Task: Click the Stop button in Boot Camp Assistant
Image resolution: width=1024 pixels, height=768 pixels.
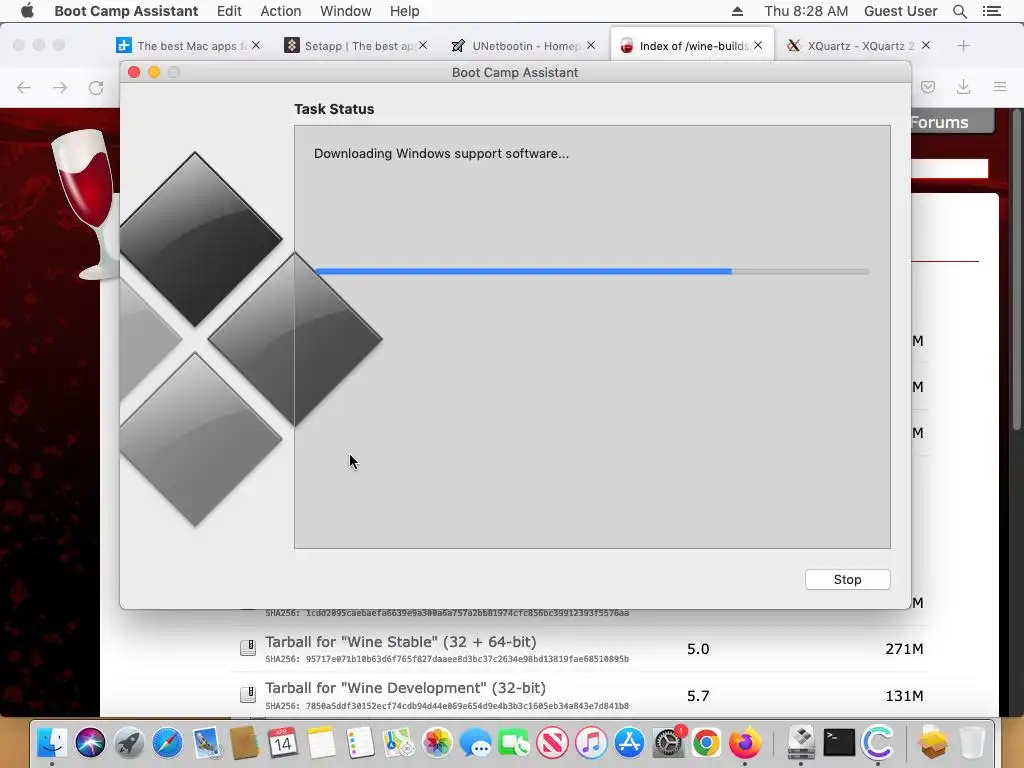Action: coord(847,579)
